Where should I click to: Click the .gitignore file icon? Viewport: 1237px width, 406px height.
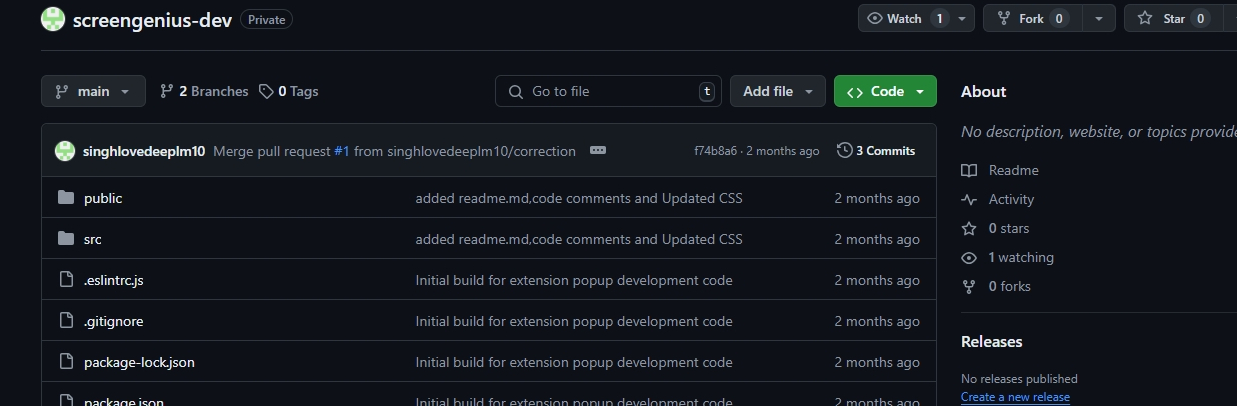pos(66,321)
